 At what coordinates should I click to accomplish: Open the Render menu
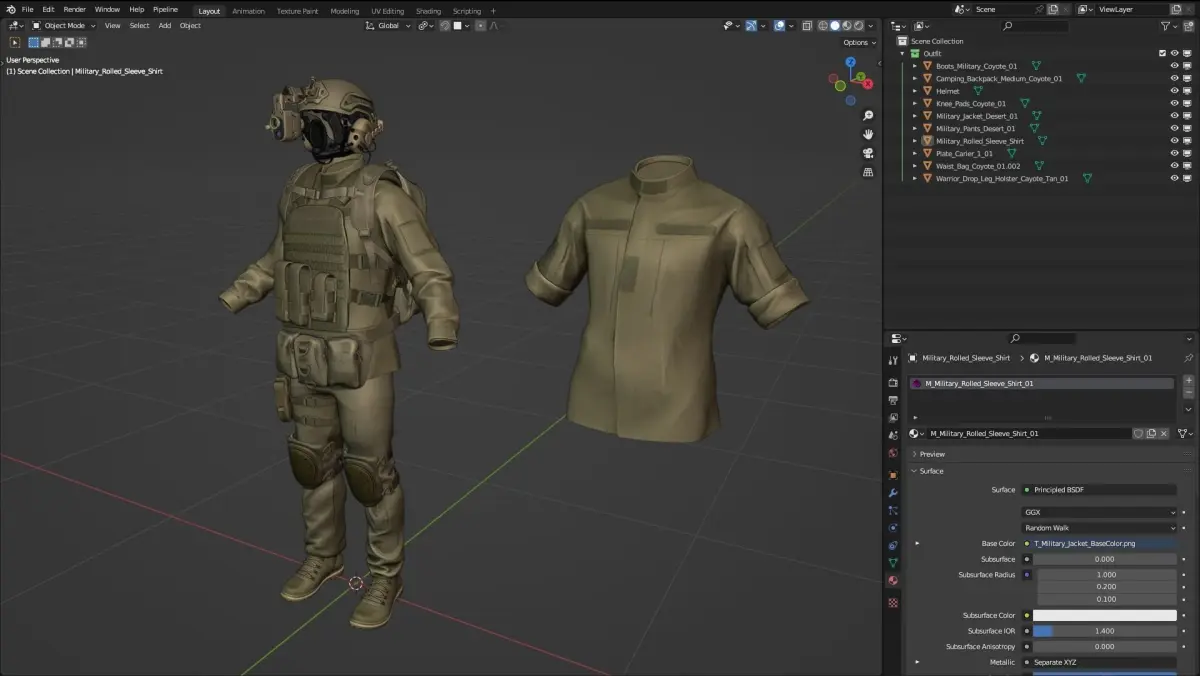[x=75, y=9]
